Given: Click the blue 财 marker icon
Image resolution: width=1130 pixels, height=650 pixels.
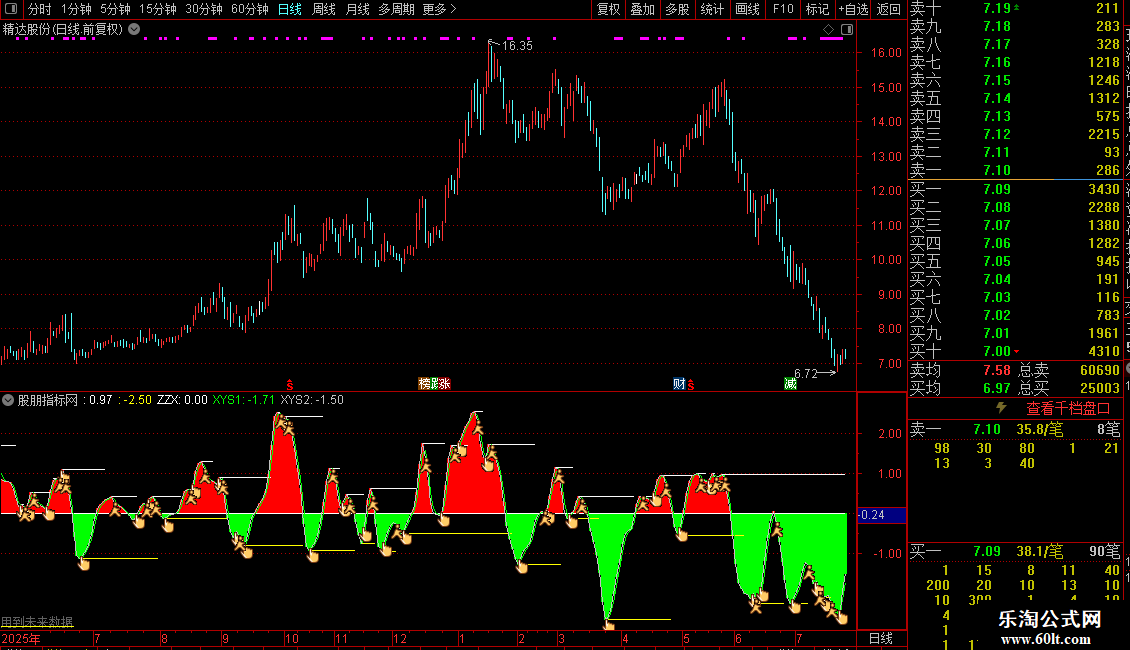Looking at the screenshot, I should pos(679,384).
